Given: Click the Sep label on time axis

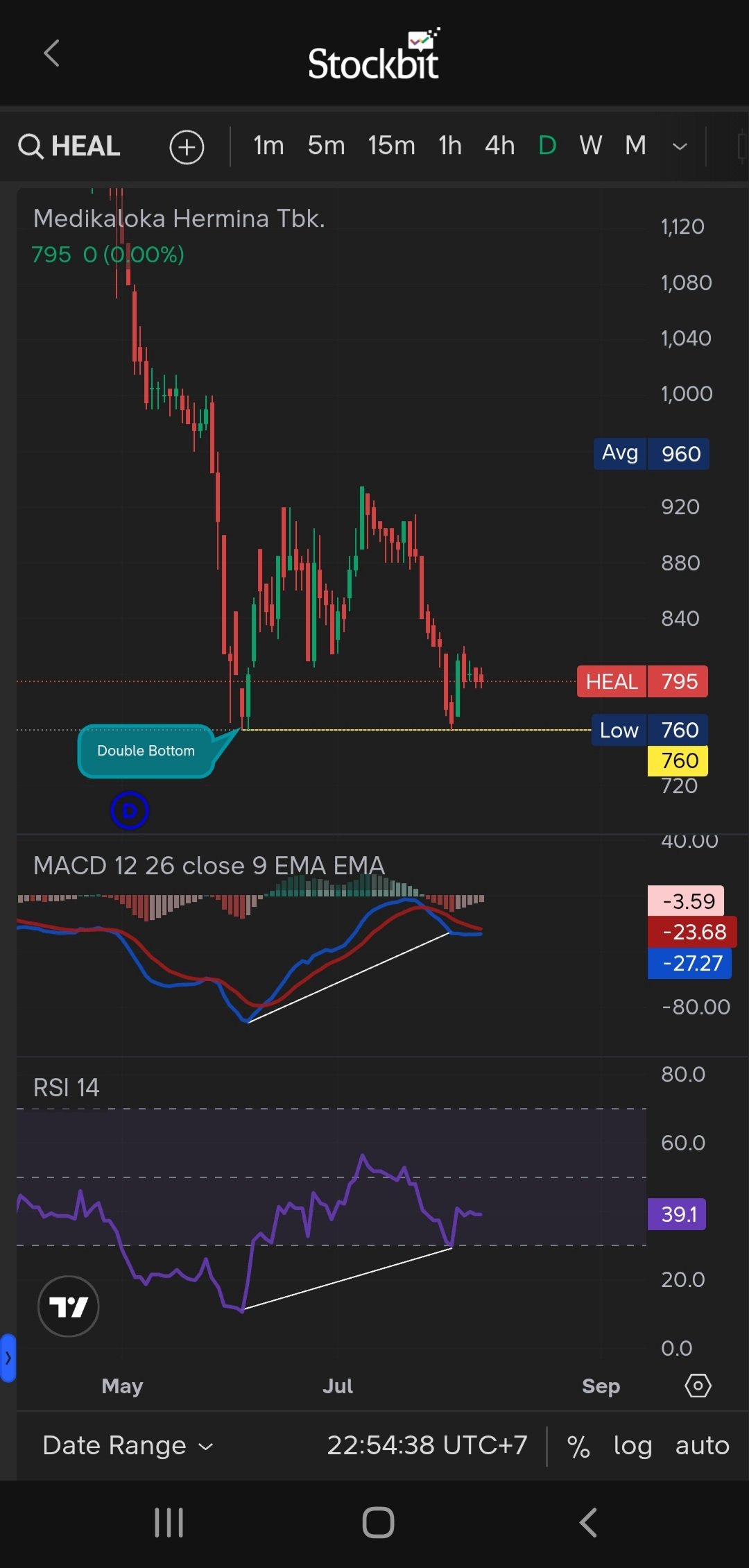Looking at the screenshot, I should point(601,1386).
